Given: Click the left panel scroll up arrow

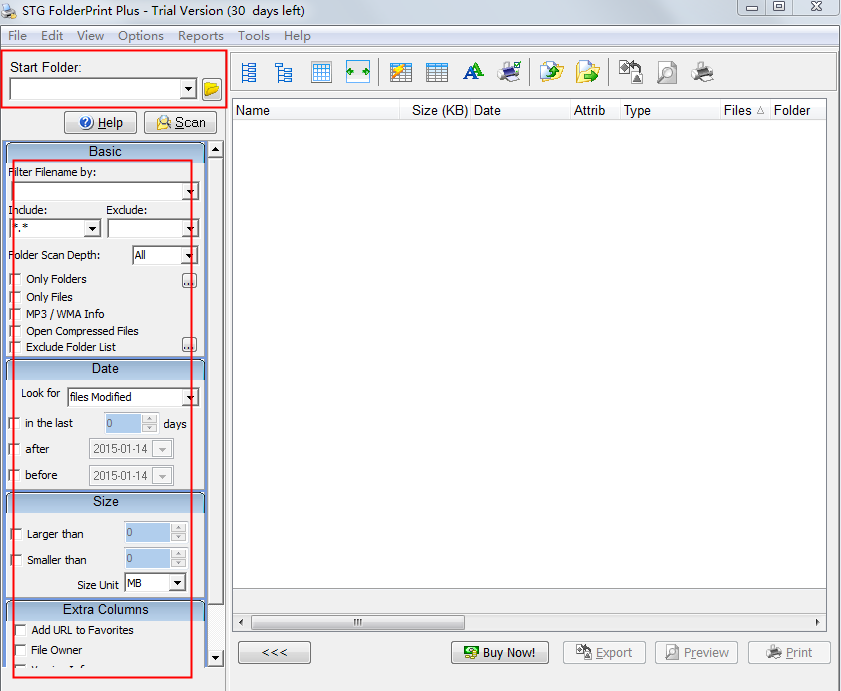Looking at the screenshot, I should (216, 150).
